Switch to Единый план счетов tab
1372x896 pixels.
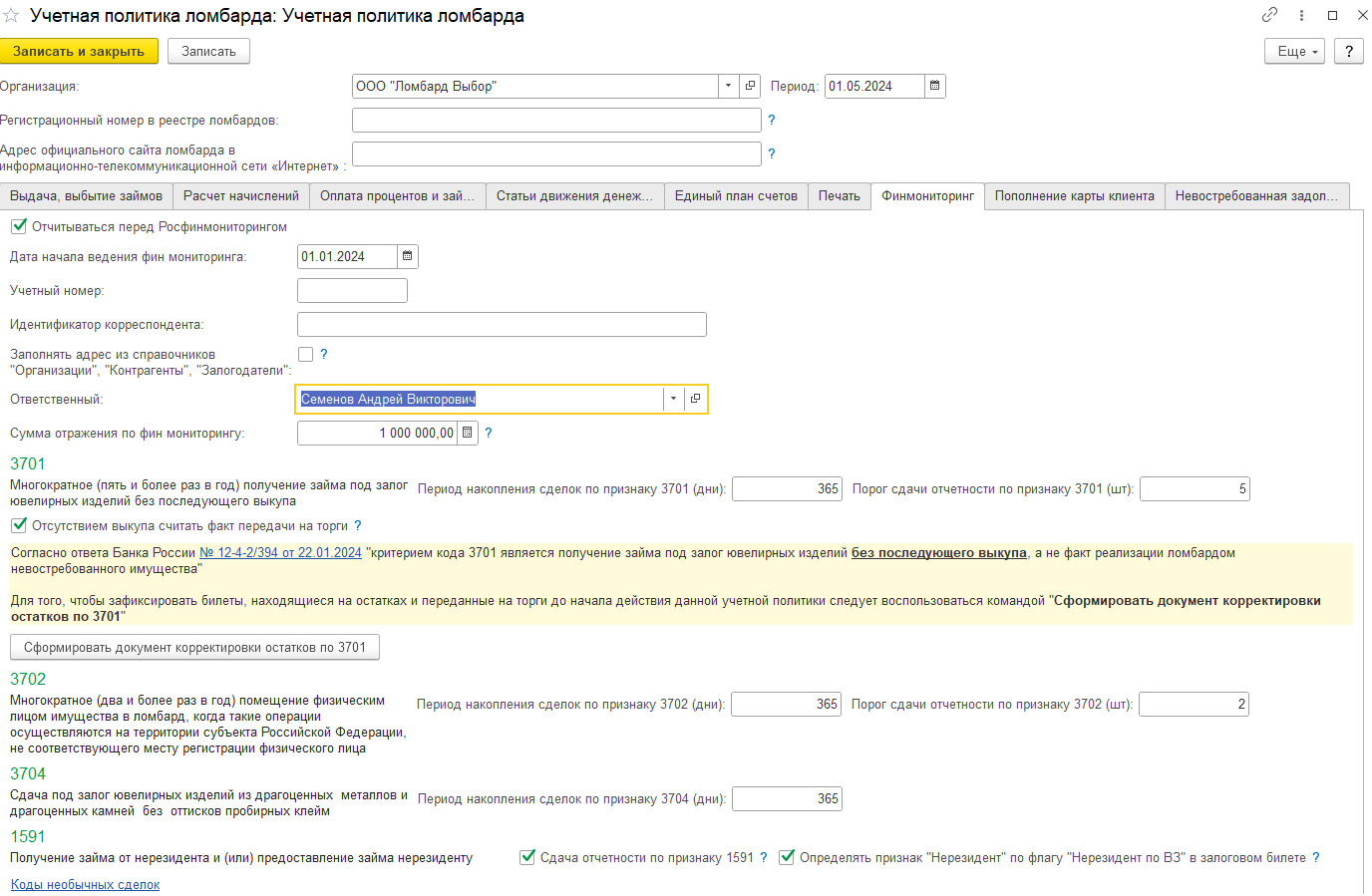pos(736,196)
